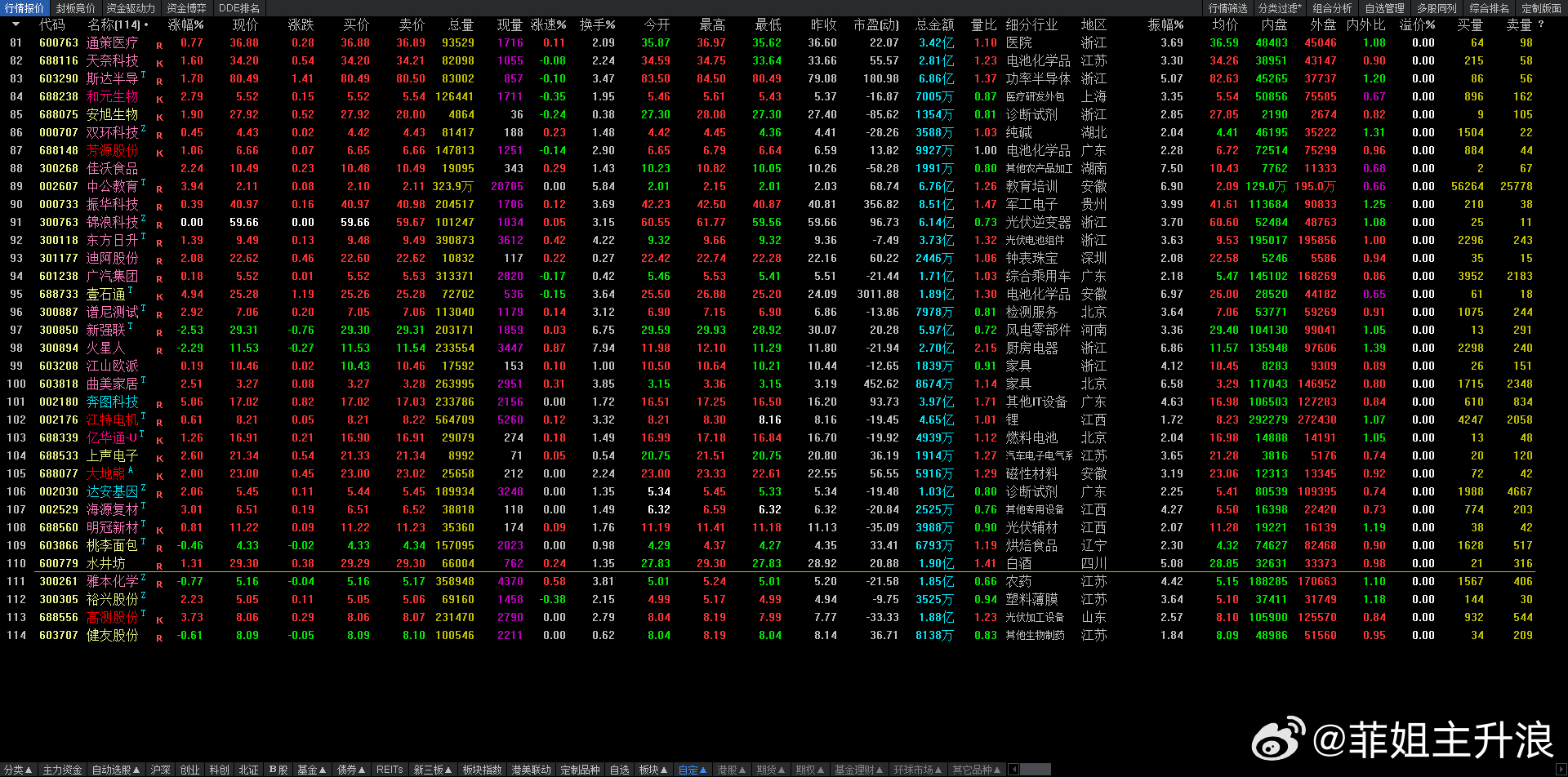Expand the 基金 bottom menu
The height and width of the screenshot is (777, 1568).
pyautogui.click(x=312, y=770)
